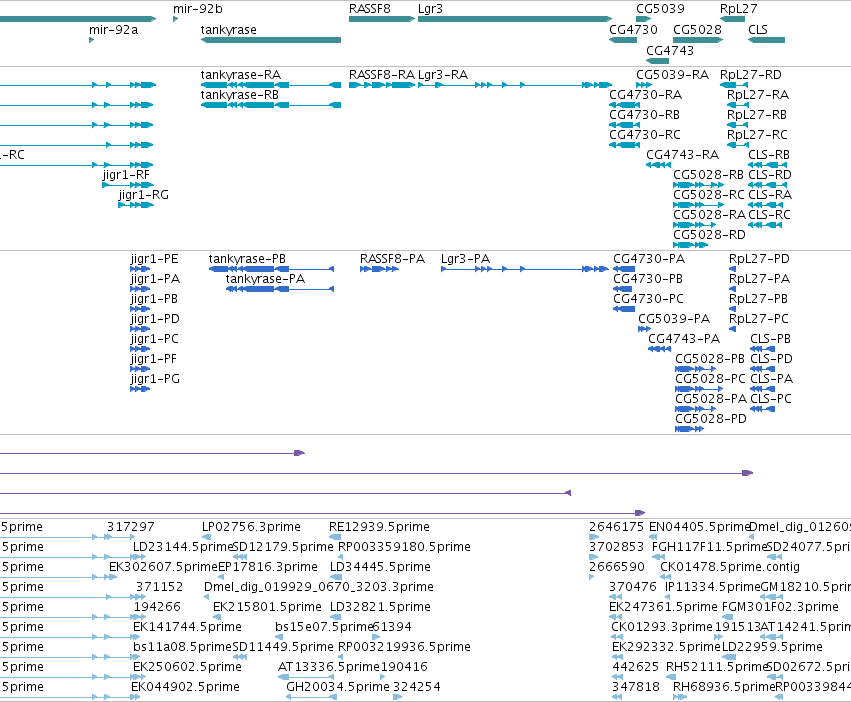Select the CG5028-PD protein
The image size is (851, 702).
point(689,429)
